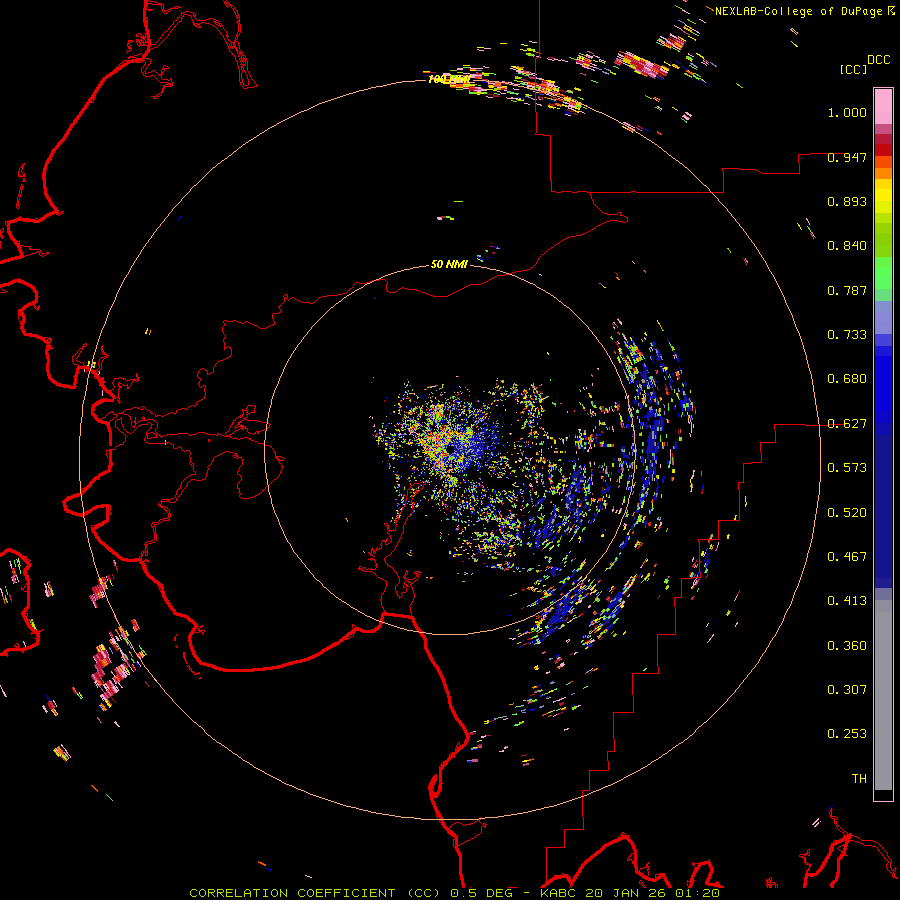
Task: Select the 0.520 scale value
Action: pos(847,513)
